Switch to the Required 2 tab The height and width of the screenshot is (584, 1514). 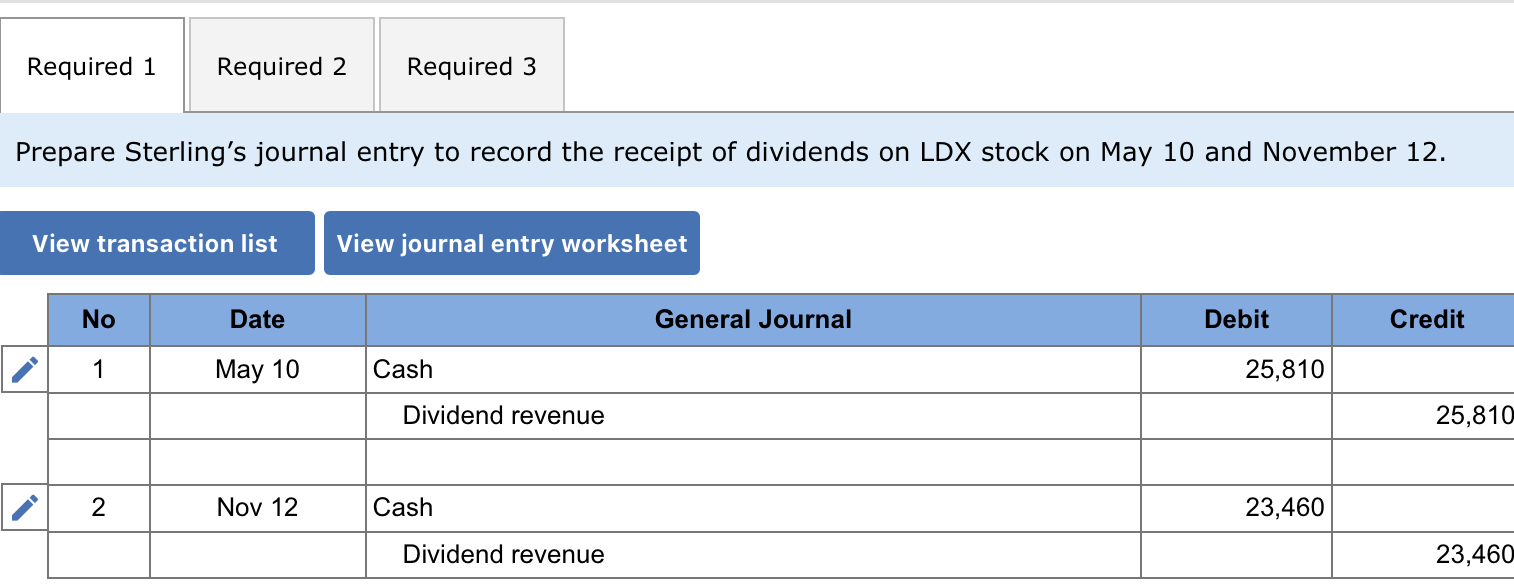coord(281,65)
